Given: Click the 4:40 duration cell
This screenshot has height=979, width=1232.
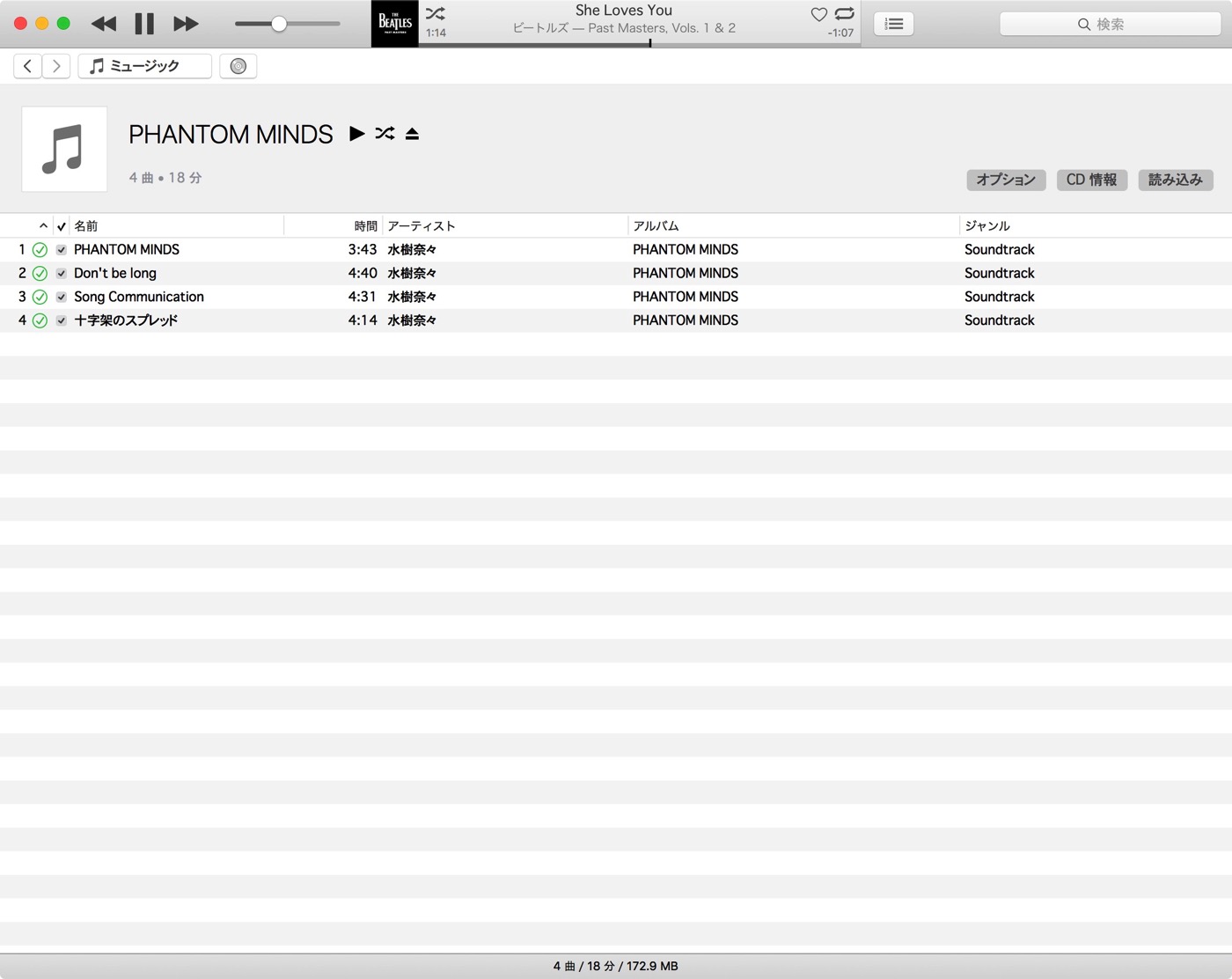Looking at the screenshot, I should coord(363,274).
